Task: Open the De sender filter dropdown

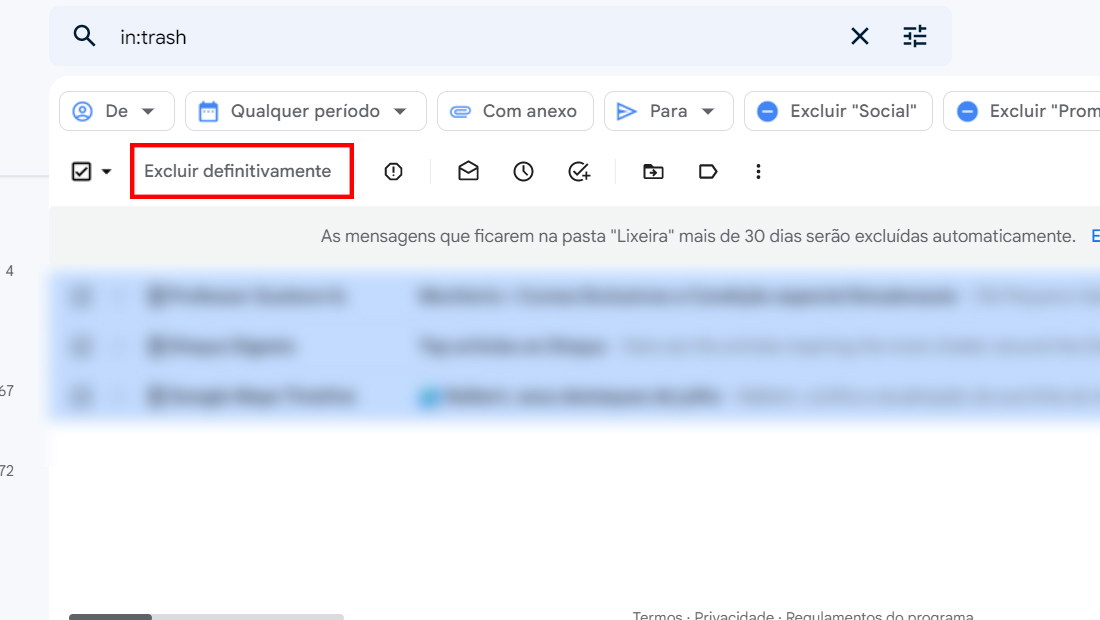Action: point(116,111)
